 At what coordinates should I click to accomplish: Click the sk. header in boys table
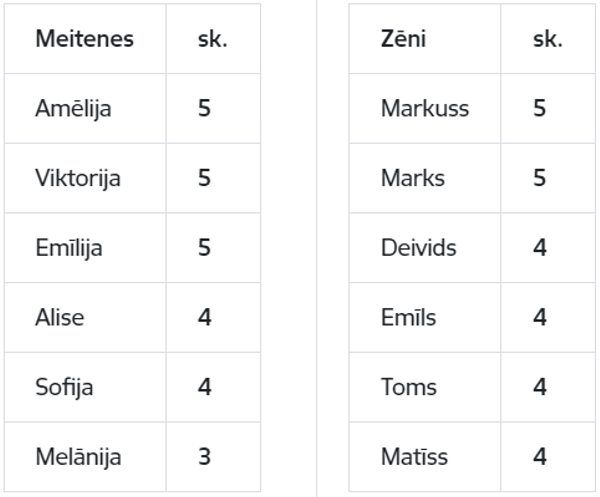coord(548,39)
